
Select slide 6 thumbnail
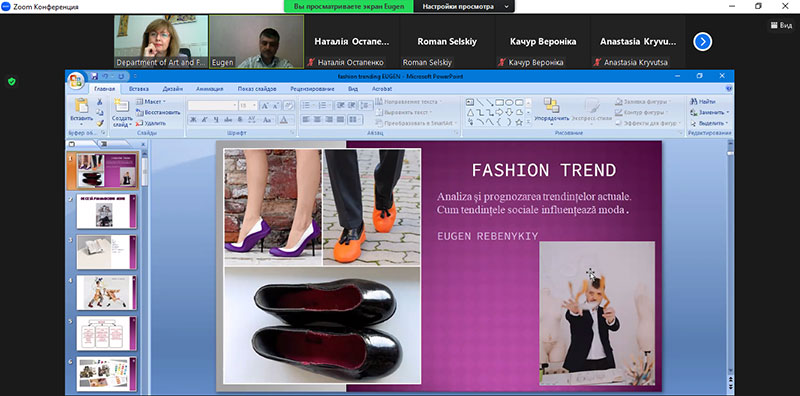(107, 374)
